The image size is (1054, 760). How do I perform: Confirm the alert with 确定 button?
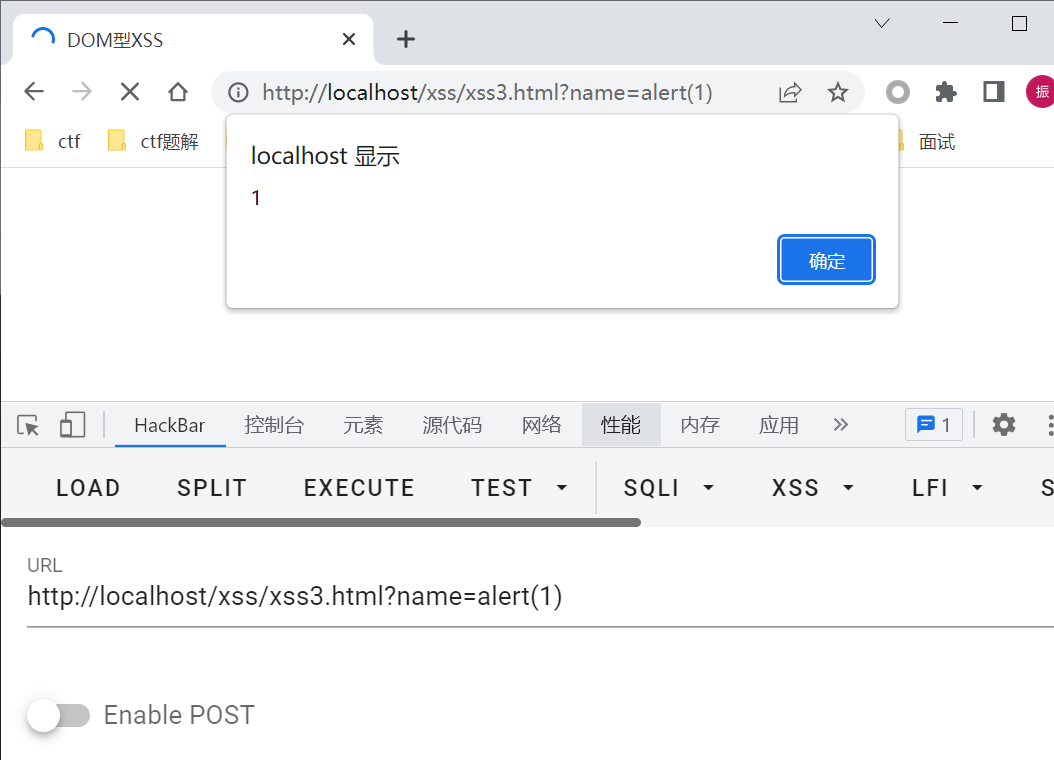click(x=826, y=260)
